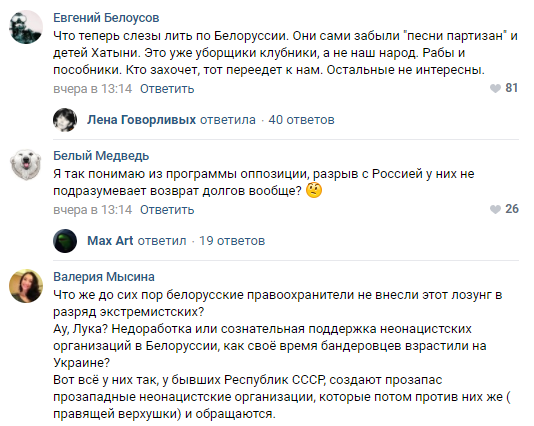Screen dimensions: 534x426
Task: Open Валерия Мысина's avatar
Action: tap(26, 286)
